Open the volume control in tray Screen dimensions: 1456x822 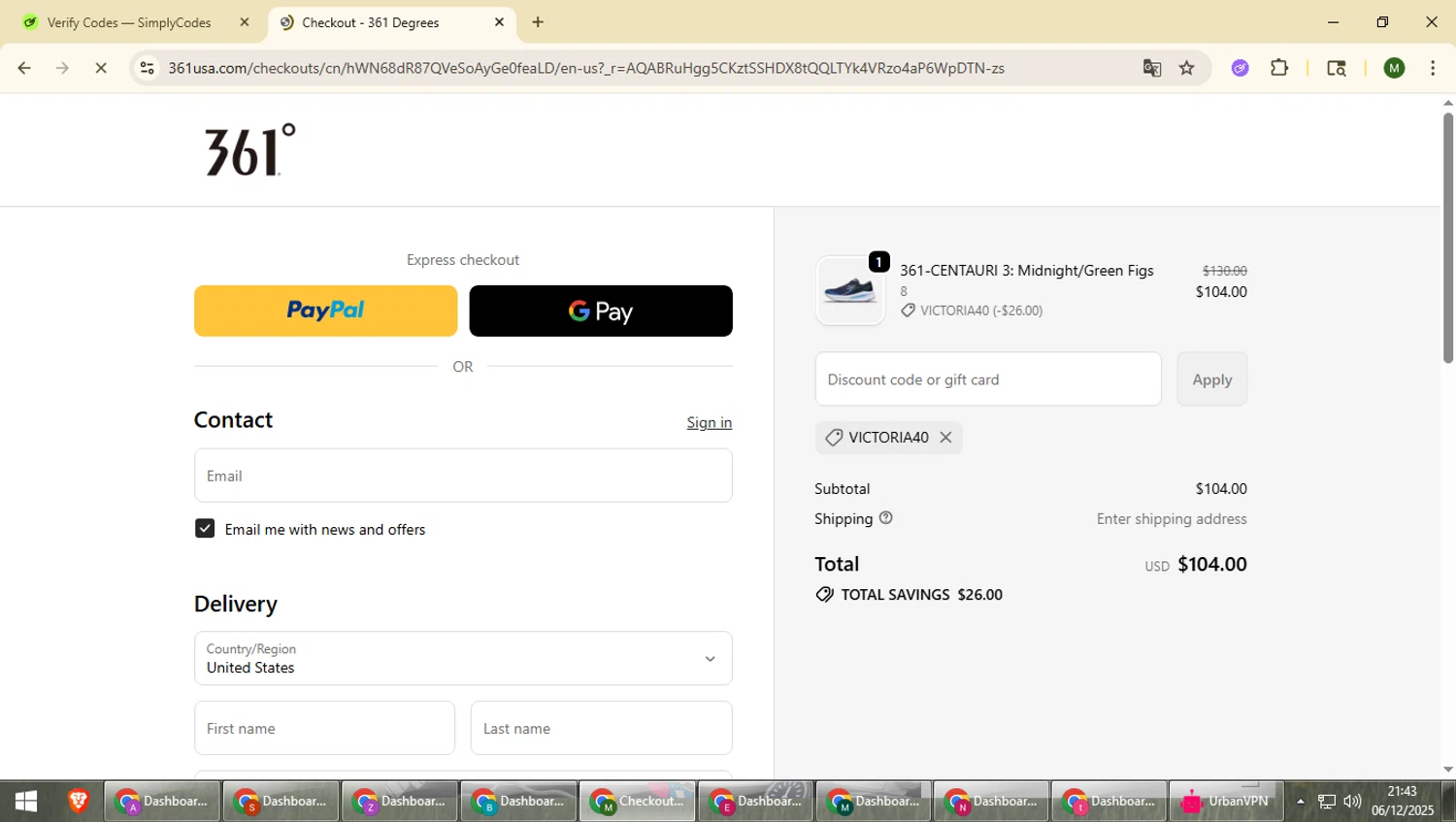pyautogui.click(x=1352, y=802)
